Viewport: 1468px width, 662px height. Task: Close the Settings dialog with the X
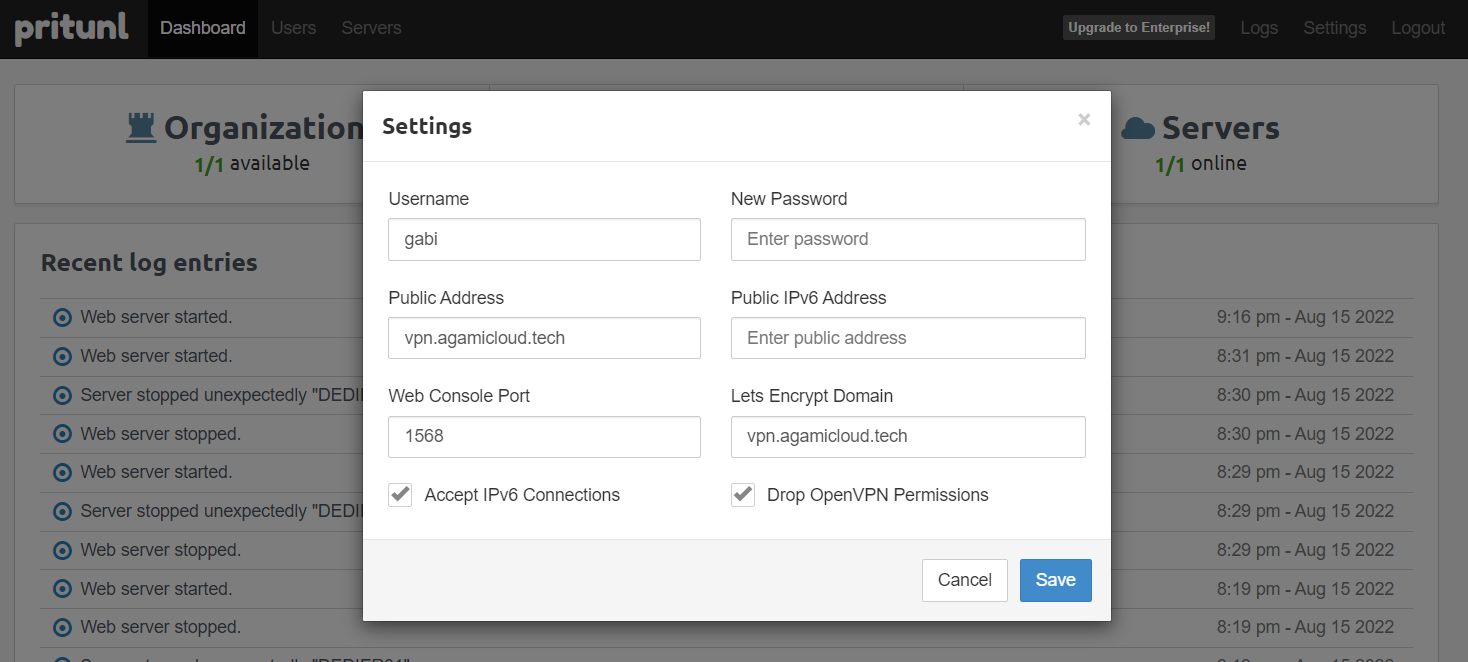tap(1084, 120)
